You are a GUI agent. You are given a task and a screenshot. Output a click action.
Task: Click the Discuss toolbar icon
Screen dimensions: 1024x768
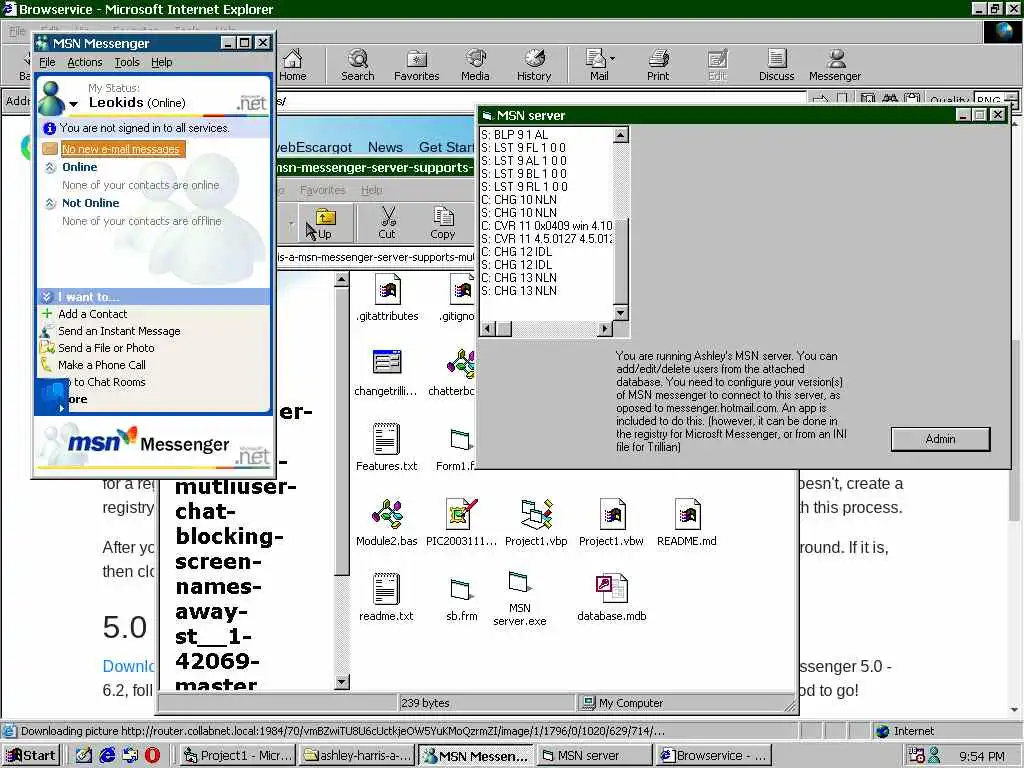(x=776, y=65)
